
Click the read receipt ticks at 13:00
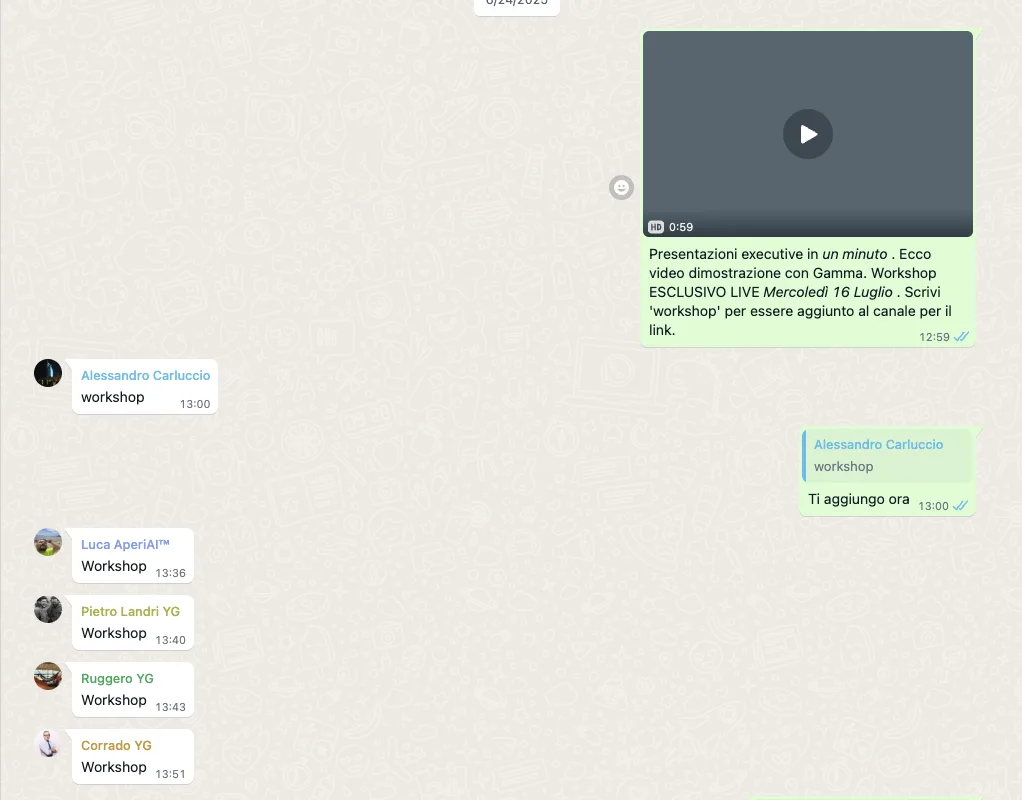tap(961, 506)
